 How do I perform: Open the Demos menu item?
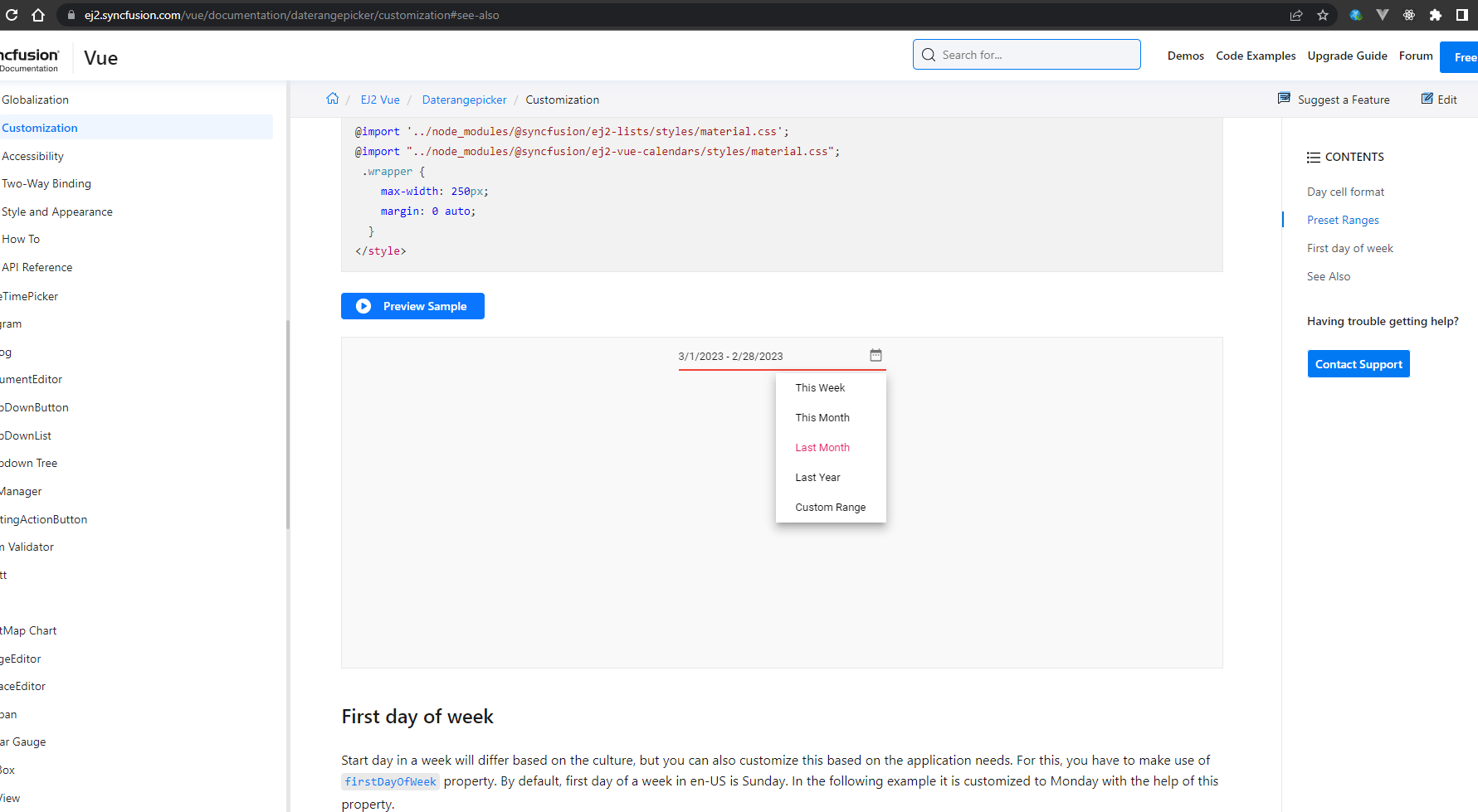tap(1185, 56)
